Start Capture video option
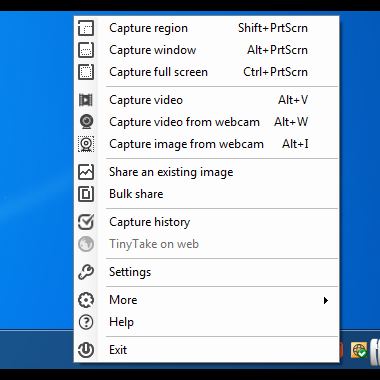The height and width of the screenshot is (380, 380). click(206, 100)
